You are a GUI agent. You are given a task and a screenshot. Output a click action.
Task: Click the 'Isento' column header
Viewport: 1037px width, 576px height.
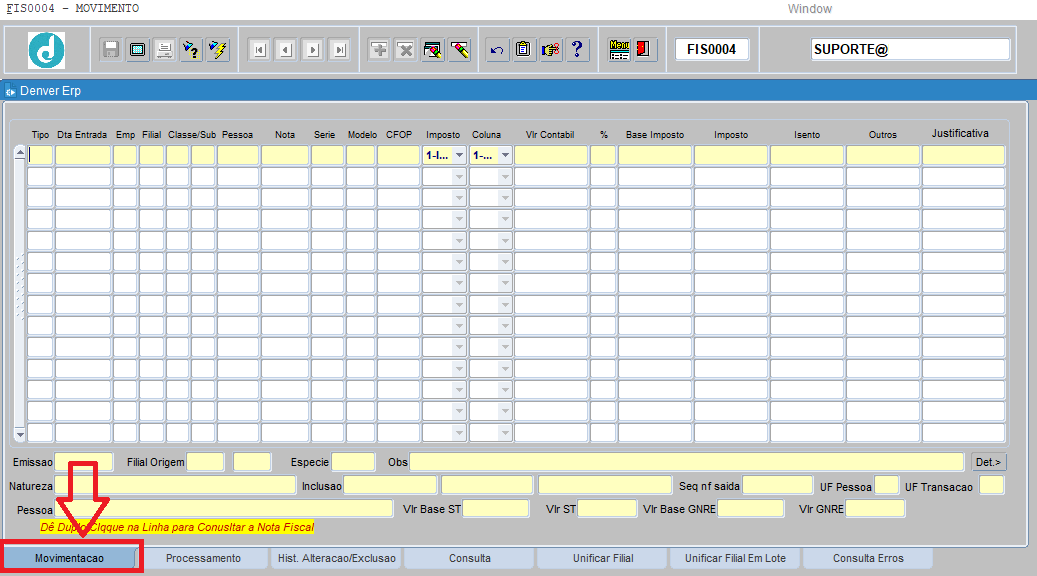coord(807,135)
